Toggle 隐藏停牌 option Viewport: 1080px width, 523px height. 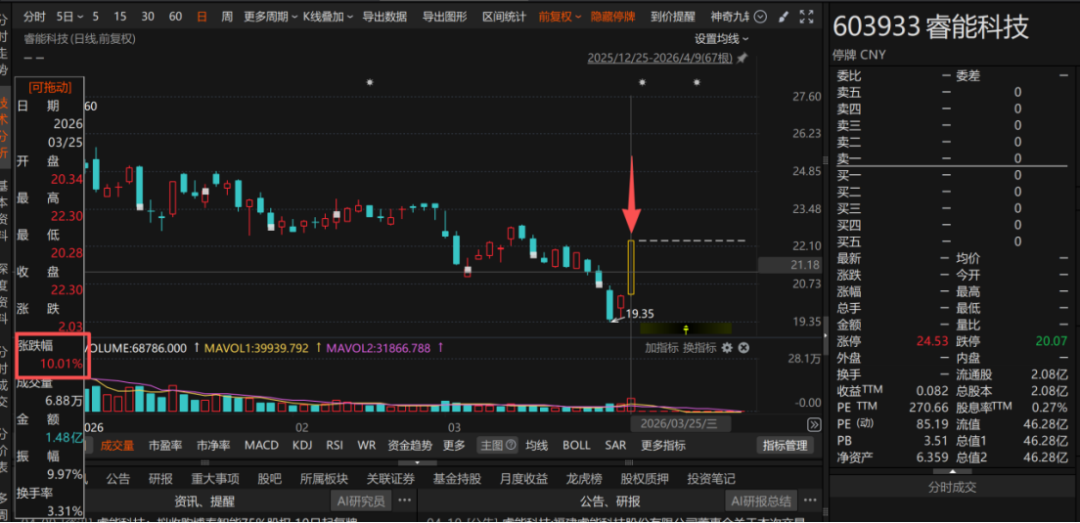612,17
